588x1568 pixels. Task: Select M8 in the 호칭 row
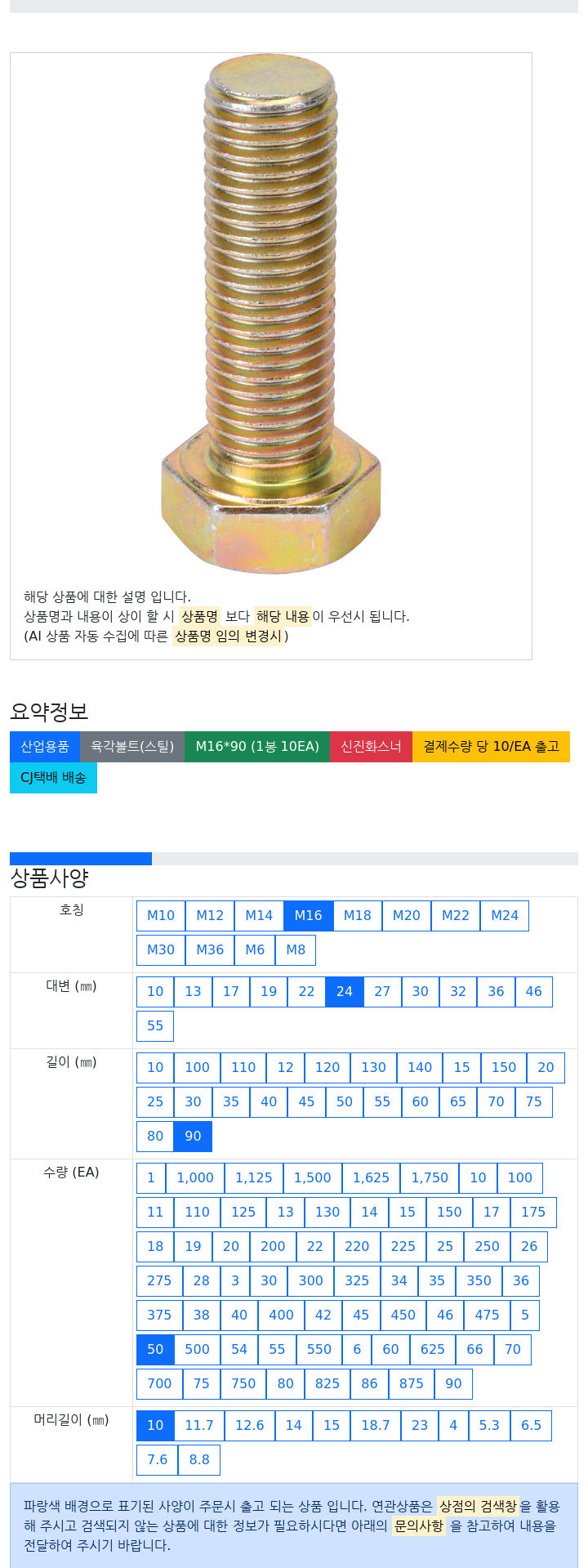(x=296, y=949)
